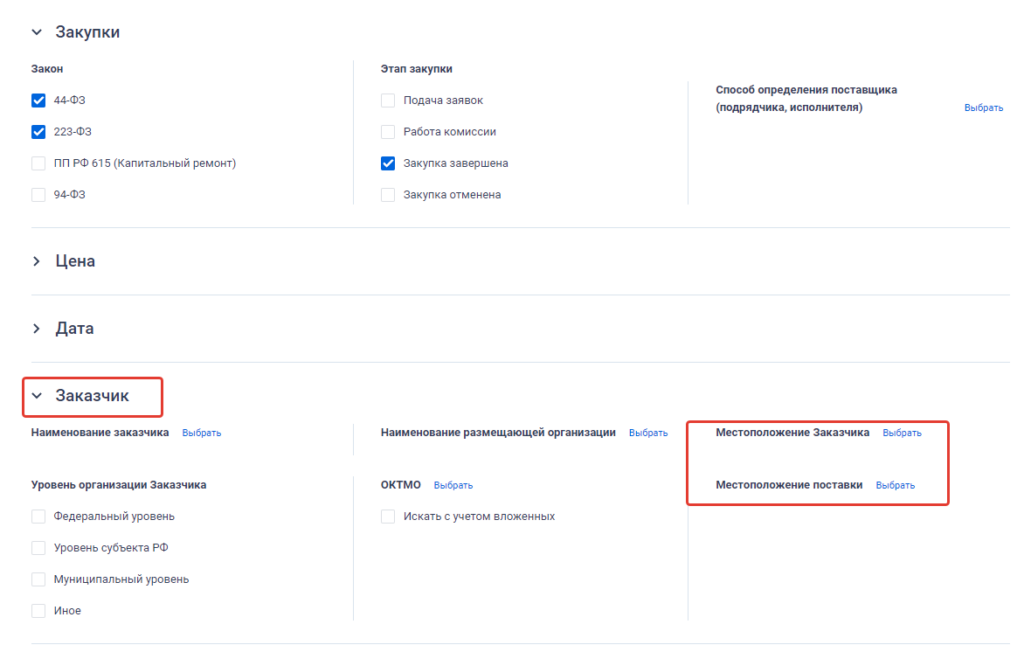Expand the Цена section
This screenshot has height=645, width=1024.
click(37, 261)
